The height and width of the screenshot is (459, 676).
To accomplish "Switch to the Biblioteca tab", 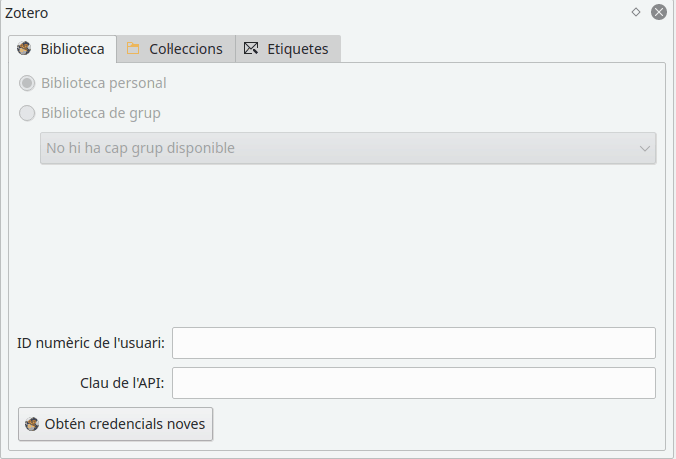I will pyautogui.click(x=63, y=49).
